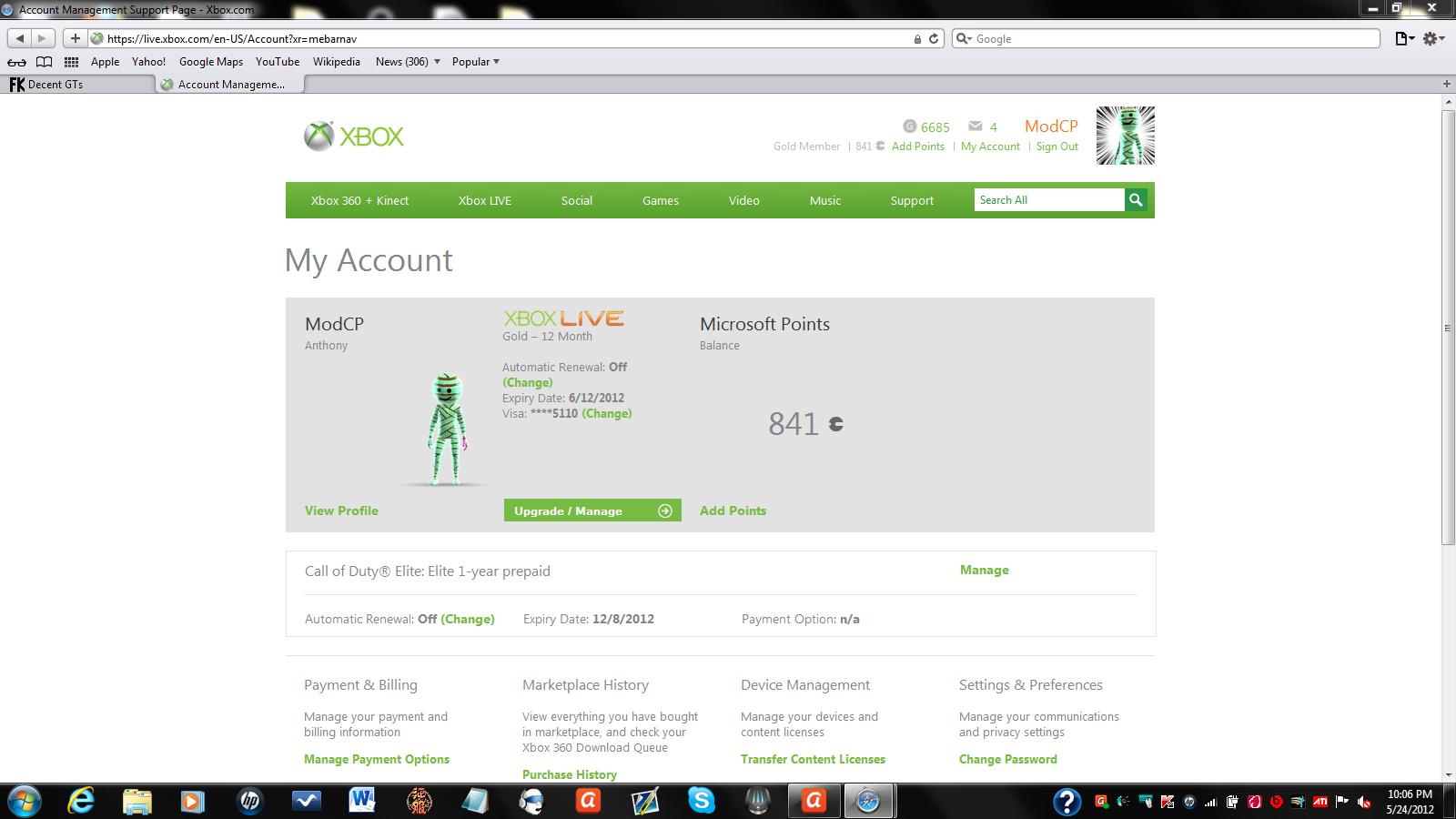
Task: Open the YouTube bookmark
Action: pos(278,62)
